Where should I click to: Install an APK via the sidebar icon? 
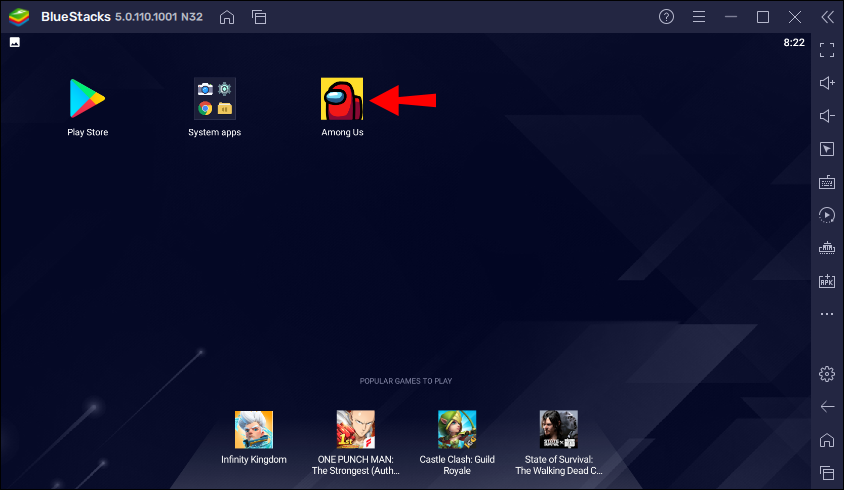[827, 281]
